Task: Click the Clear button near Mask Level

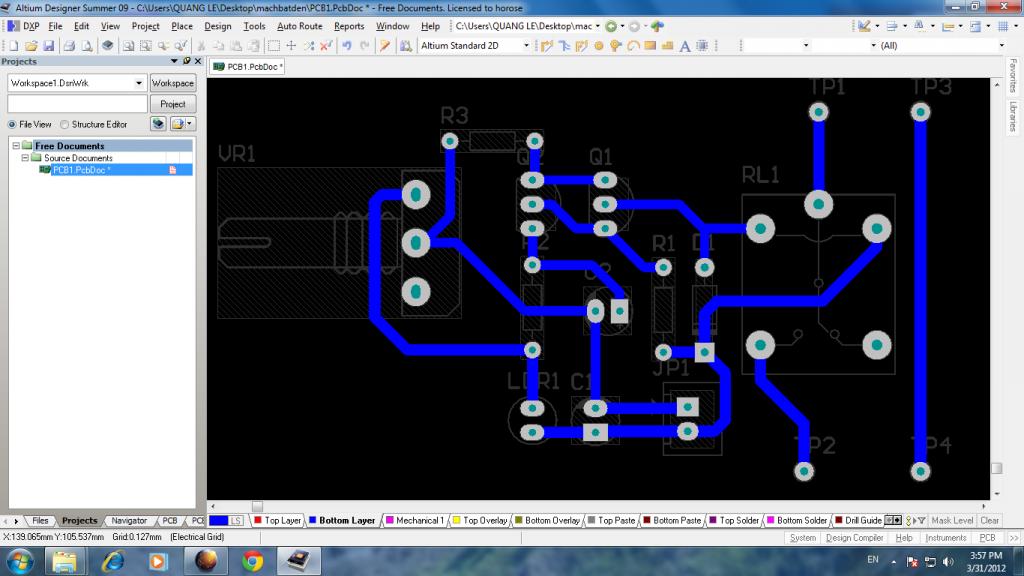Action: (989, 521)
